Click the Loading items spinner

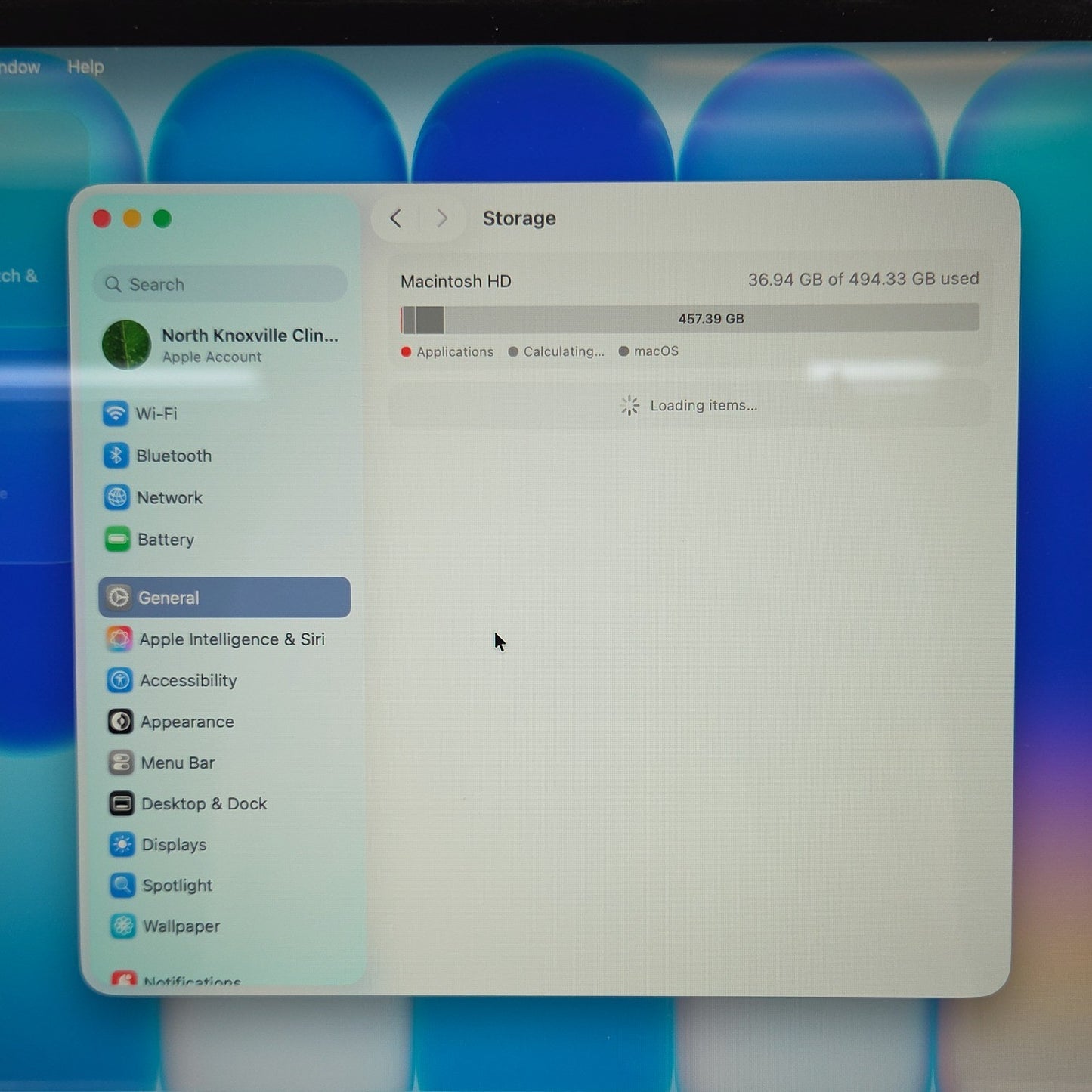[x=630, y=406]
